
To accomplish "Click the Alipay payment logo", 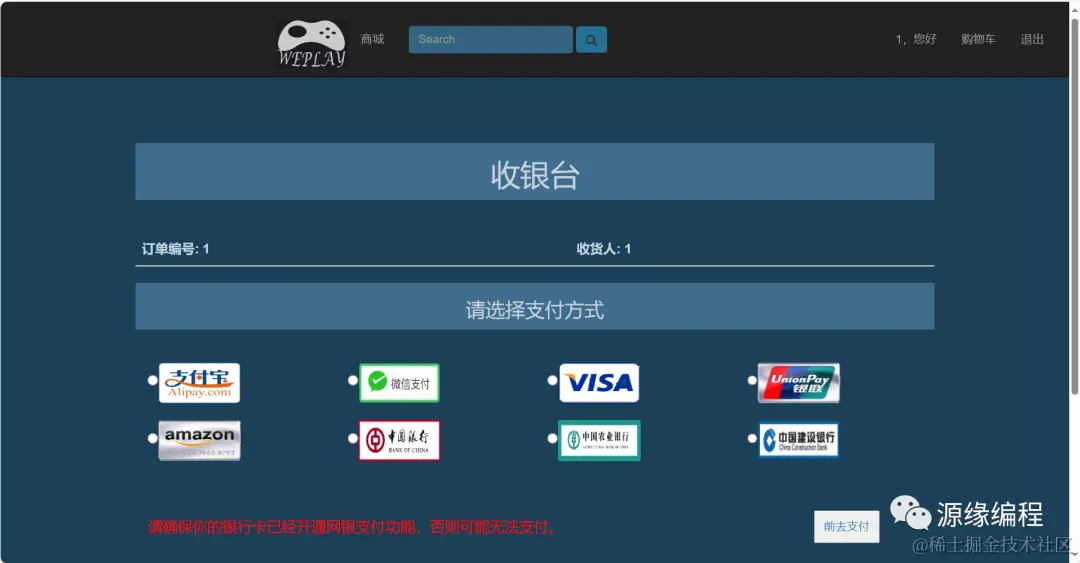I will [x=199, y=383].
